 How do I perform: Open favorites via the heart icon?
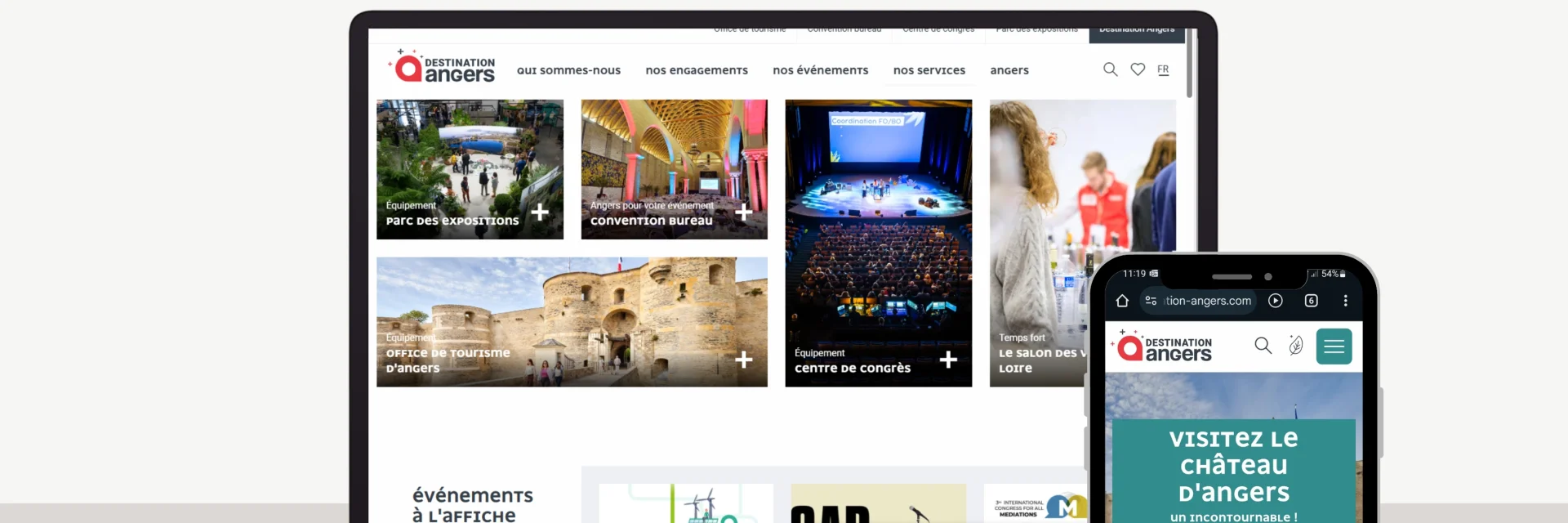coord(1138,69)
